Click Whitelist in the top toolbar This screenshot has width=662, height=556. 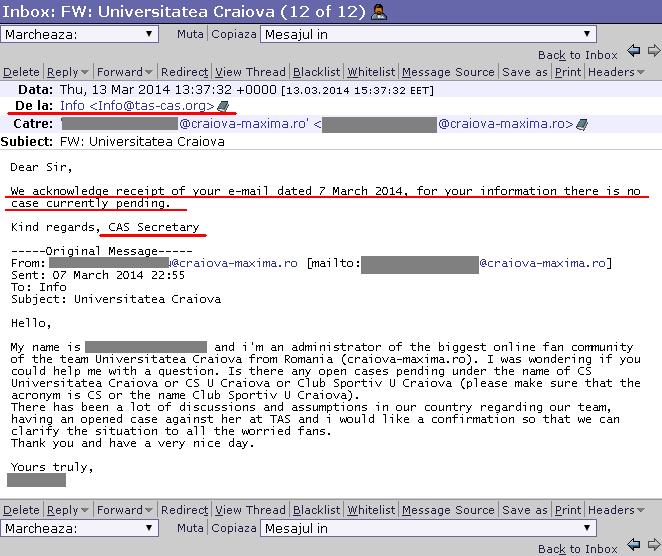coord(371,72)
